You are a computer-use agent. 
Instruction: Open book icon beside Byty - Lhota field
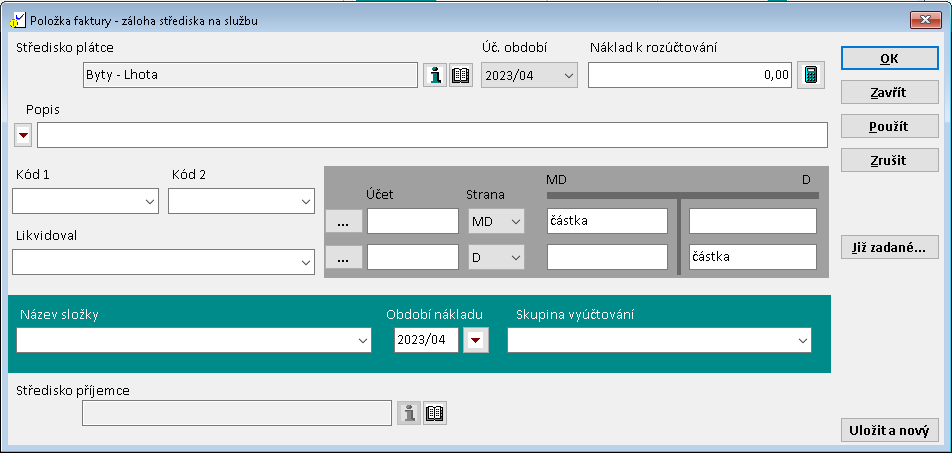(x=460, y=75)
